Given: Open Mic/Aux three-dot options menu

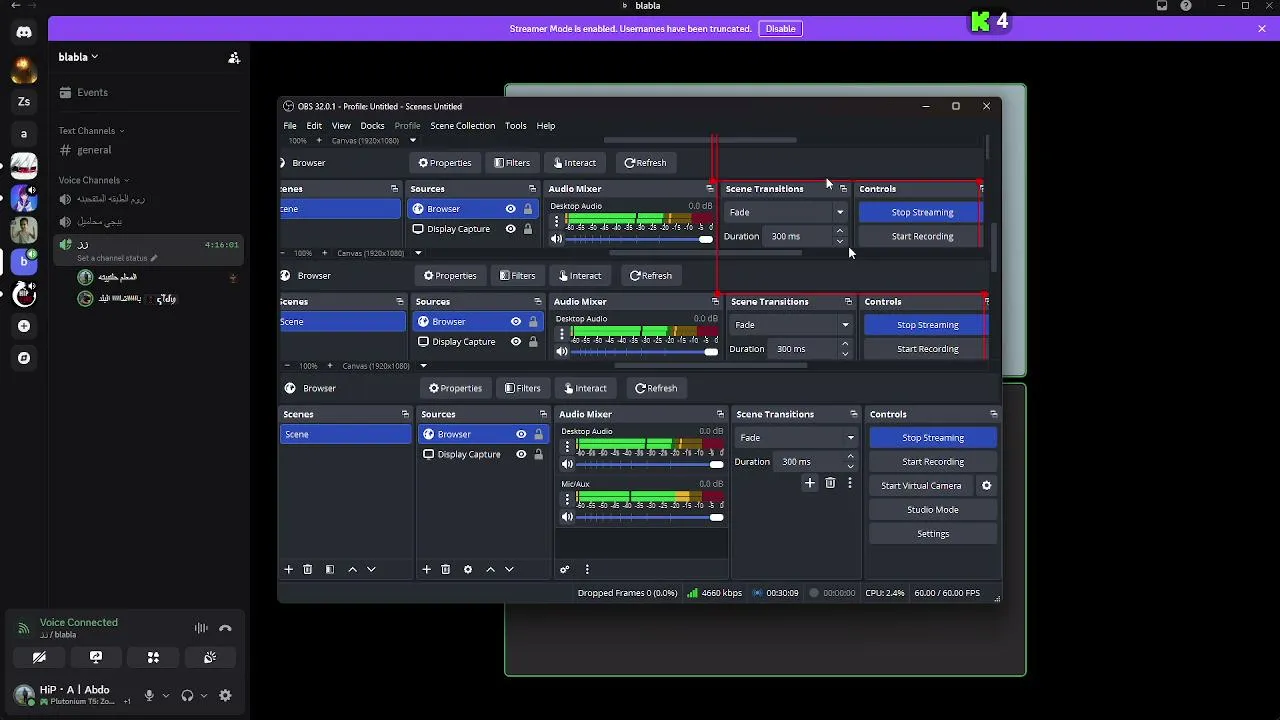Looking at the screenshot, I should click(567, 498).
